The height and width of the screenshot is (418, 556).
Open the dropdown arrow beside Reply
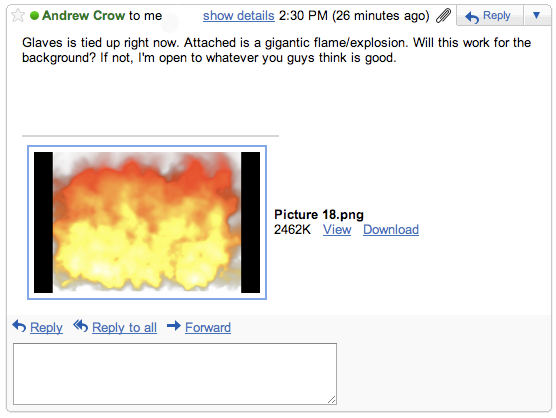click(536, 16)
